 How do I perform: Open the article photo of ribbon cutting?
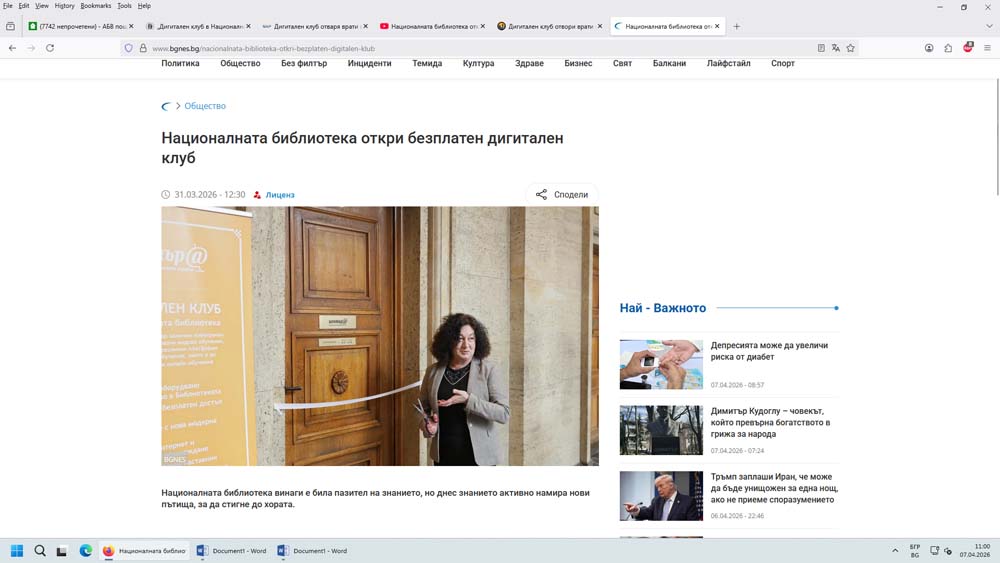click(x=380, y=336)
